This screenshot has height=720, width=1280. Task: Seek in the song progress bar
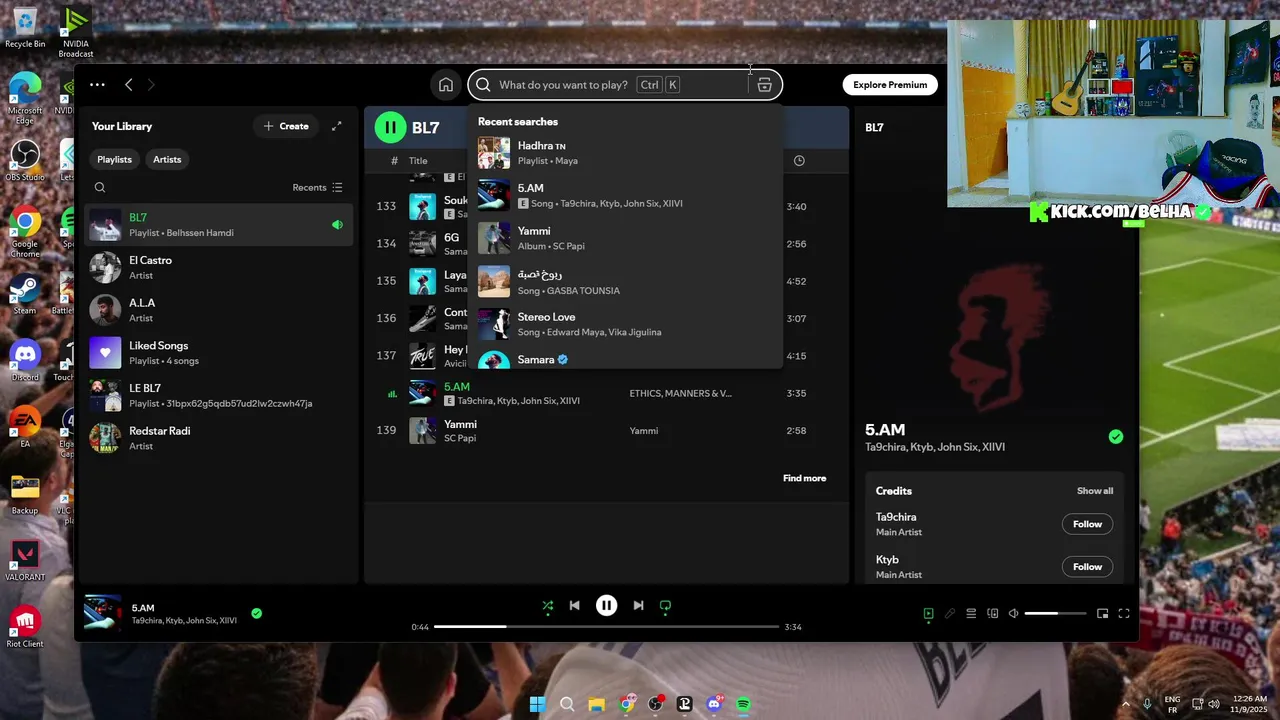click(606, 627)
